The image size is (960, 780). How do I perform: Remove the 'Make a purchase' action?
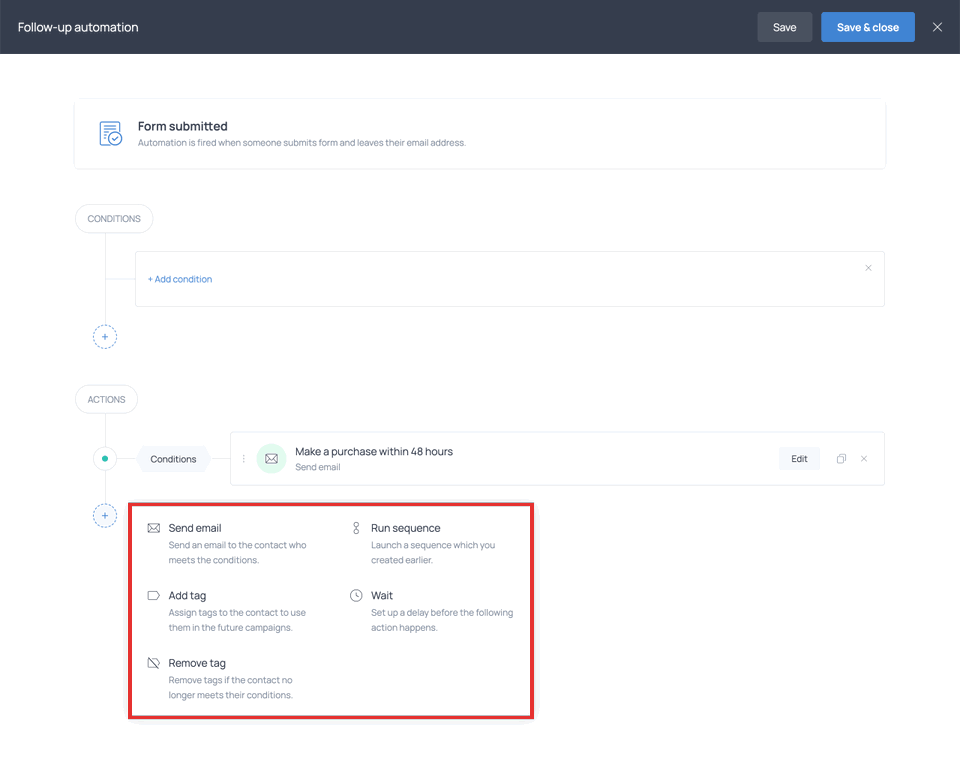pos(864,459)
